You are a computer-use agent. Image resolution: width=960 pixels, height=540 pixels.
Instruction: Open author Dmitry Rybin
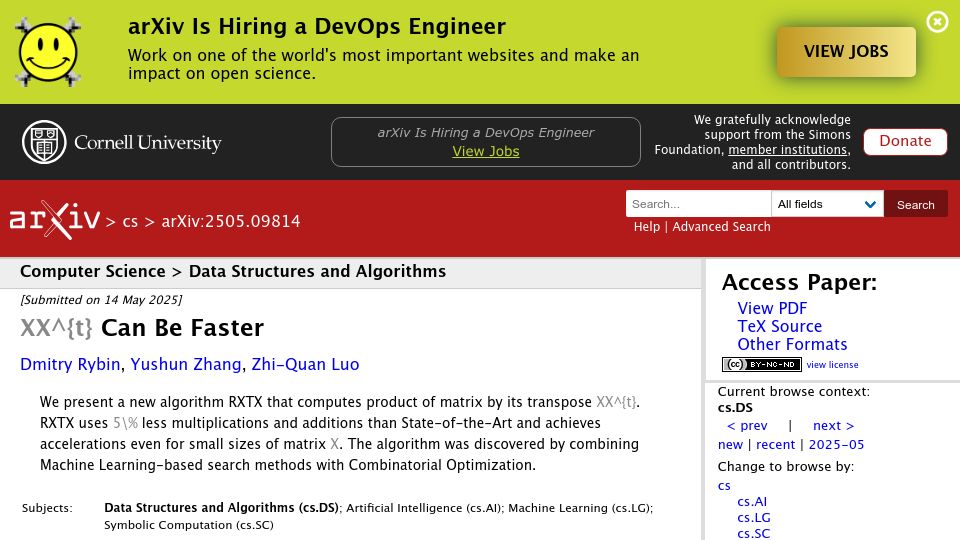click(70, 364)
